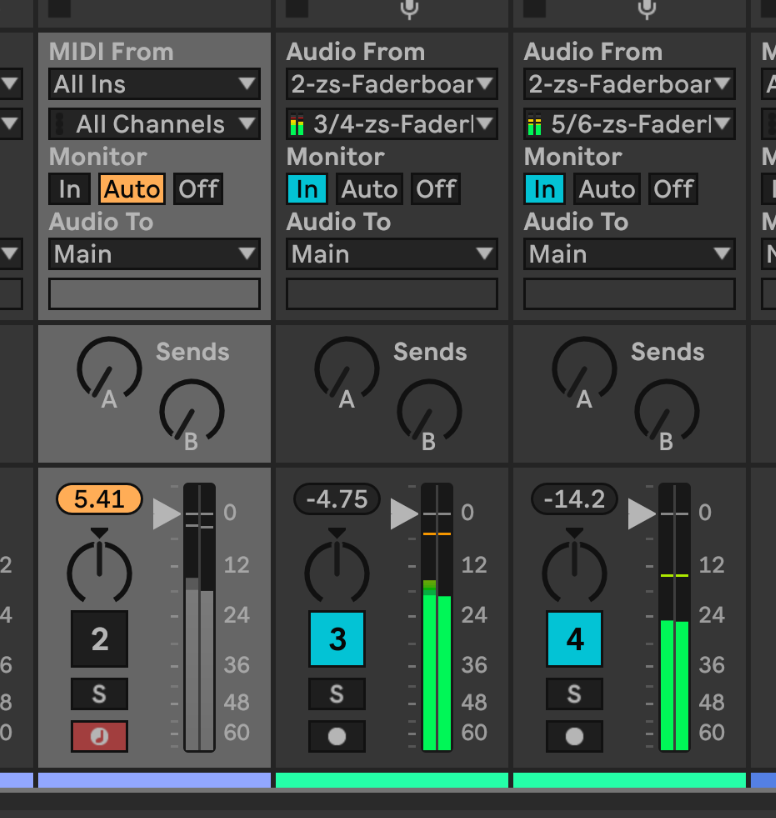This screenshot has height=818, width=776.
Task: Open the All Channels dropdown on track 2
Action: point(154,124)
